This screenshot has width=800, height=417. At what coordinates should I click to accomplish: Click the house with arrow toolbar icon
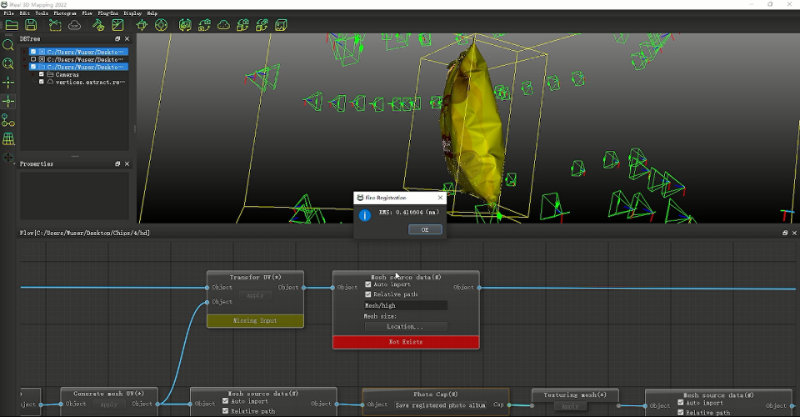(x=205, y=24)
